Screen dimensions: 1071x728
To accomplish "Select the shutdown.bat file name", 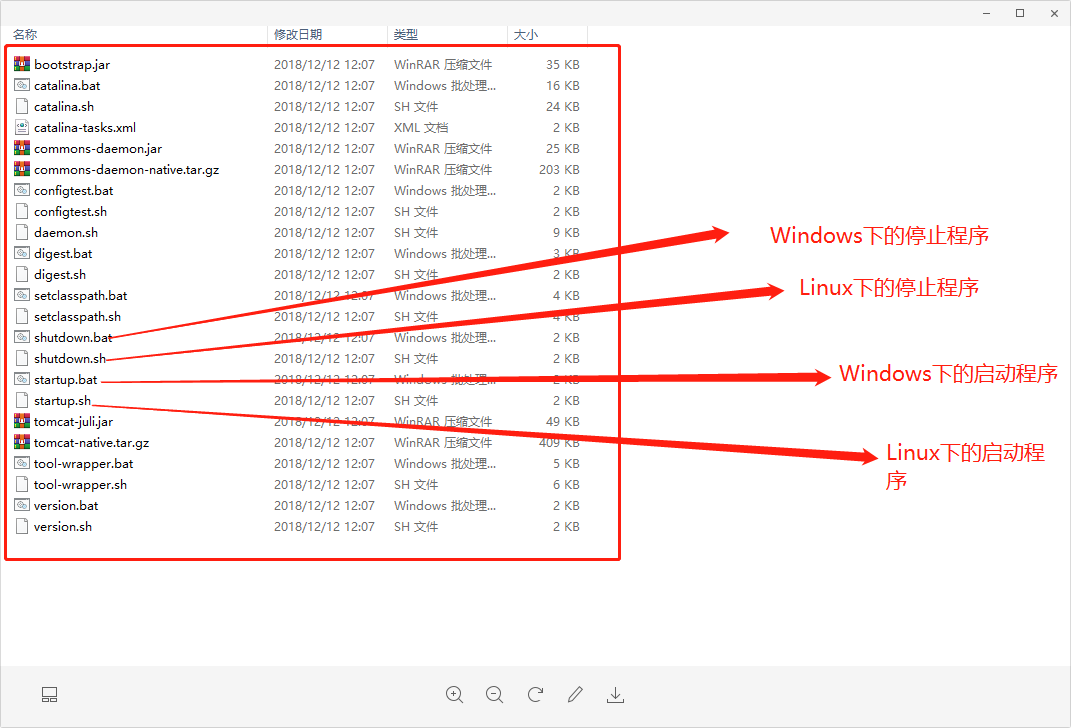I will point(73,337).
